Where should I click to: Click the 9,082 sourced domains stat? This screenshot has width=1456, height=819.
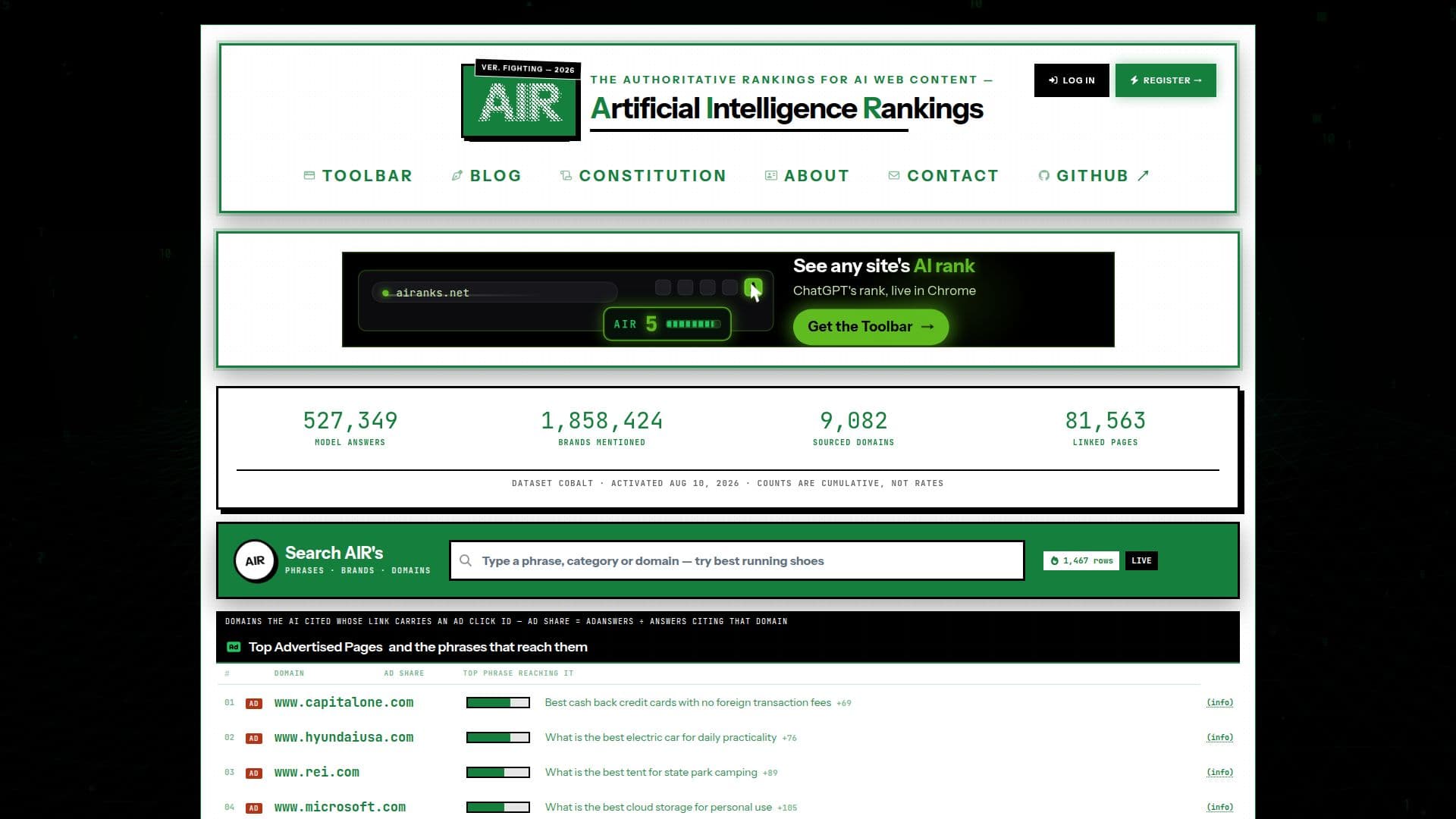(x=853, y=428)
